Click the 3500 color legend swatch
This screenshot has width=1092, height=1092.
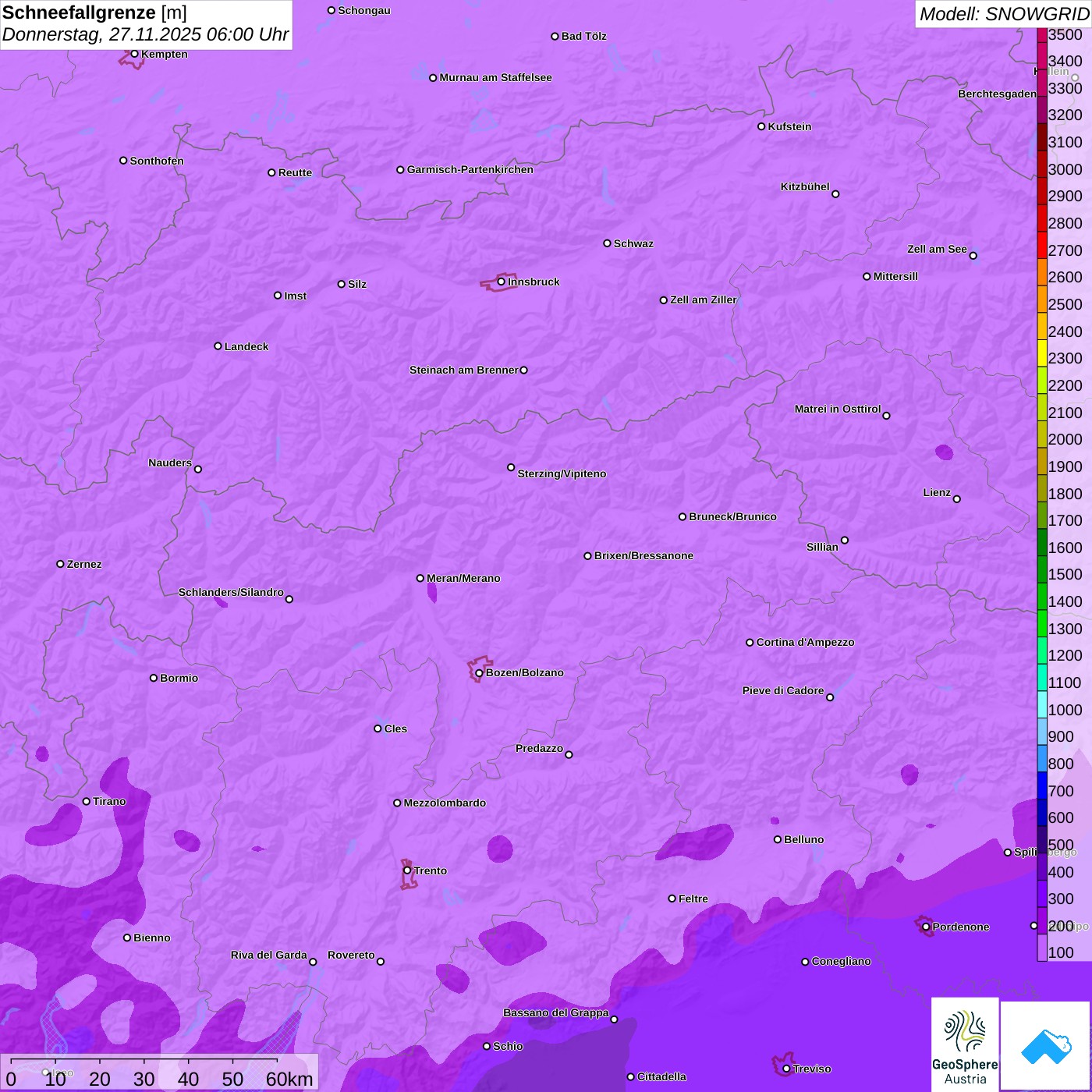[x=1042, y=35]
